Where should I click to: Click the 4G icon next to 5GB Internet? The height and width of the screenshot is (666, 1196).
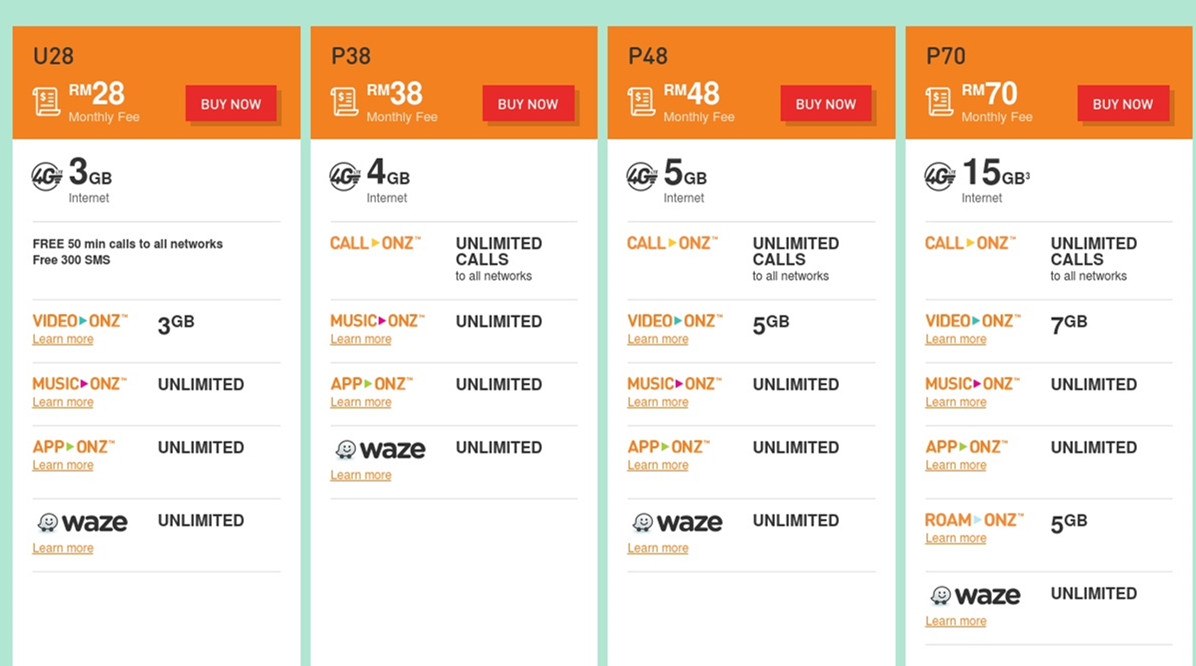coord(641,176)
